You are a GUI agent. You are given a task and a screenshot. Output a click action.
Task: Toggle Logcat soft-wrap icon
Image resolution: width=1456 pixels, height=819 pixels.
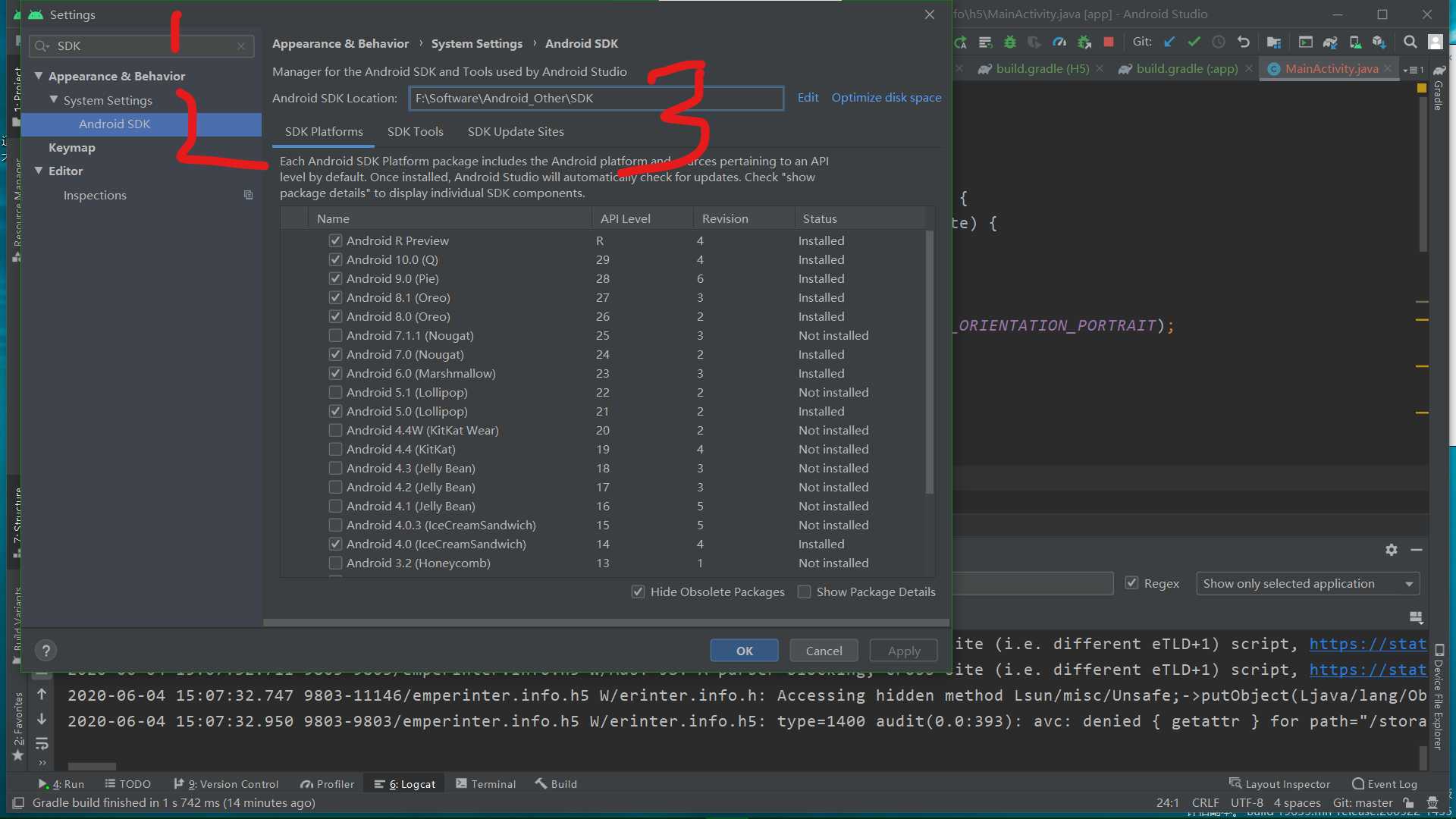(x=42, y=743)
